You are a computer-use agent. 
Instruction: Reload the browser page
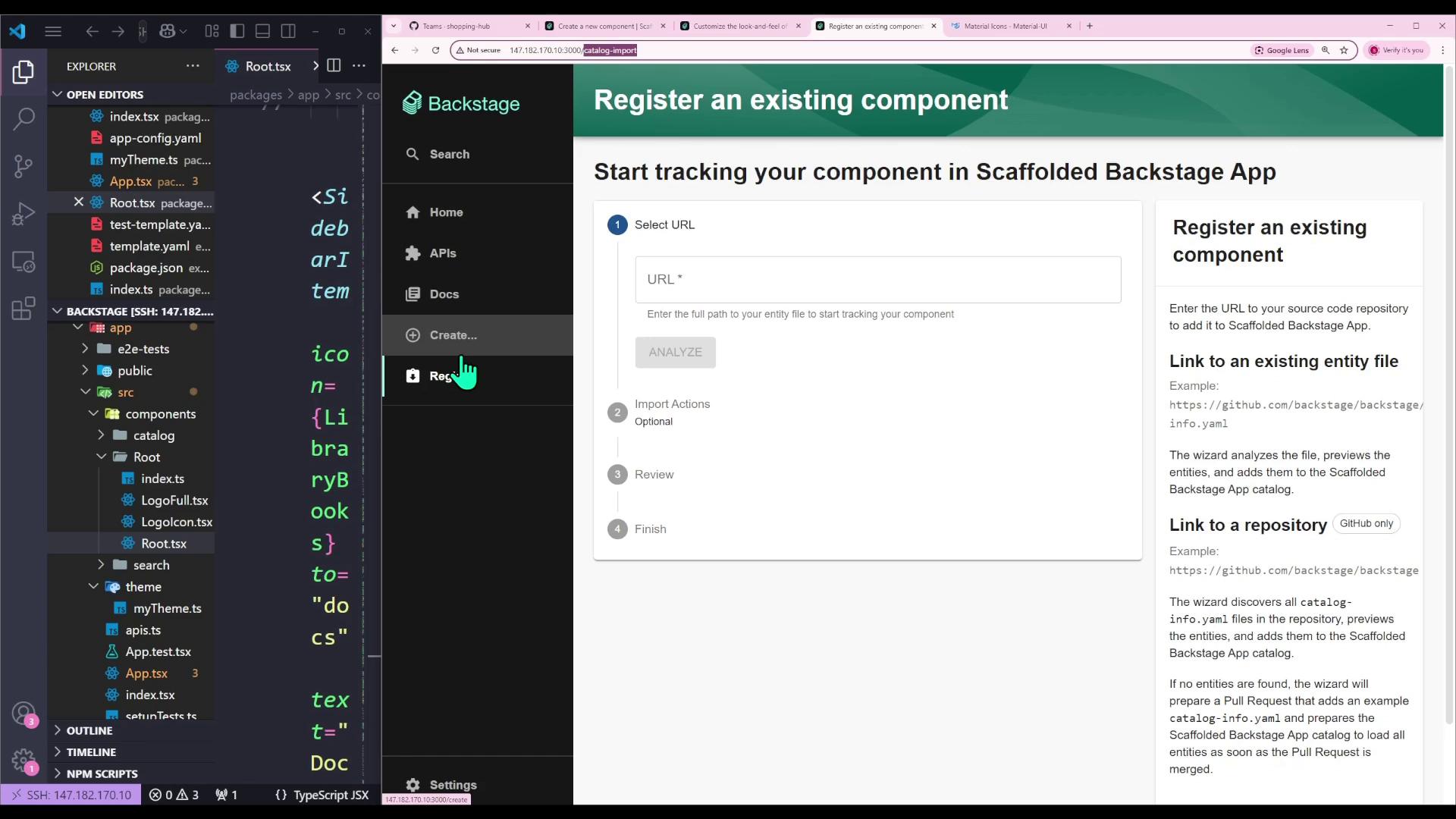[x=435, y=50]
